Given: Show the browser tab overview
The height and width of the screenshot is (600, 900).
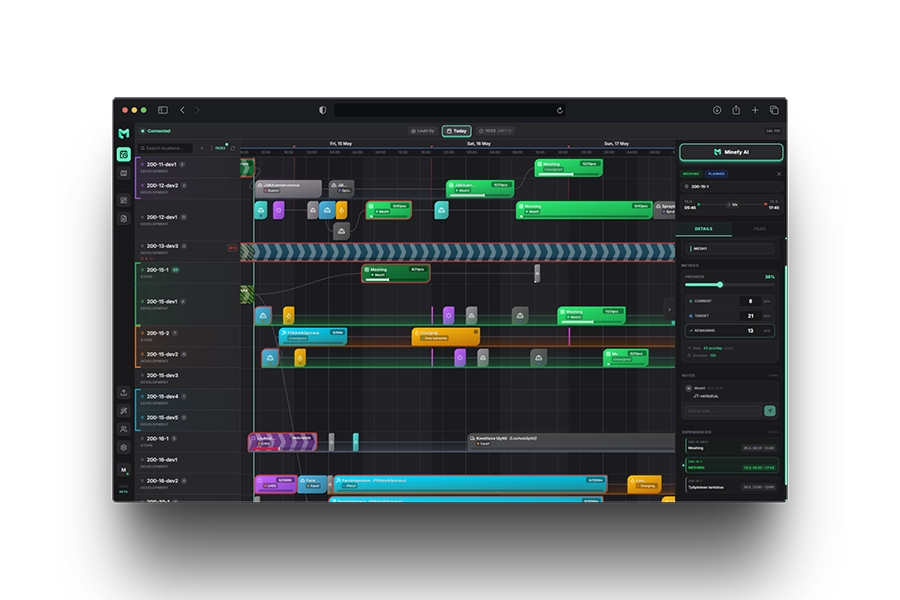Looking at the screenshot, I should [x=774, y=110].
